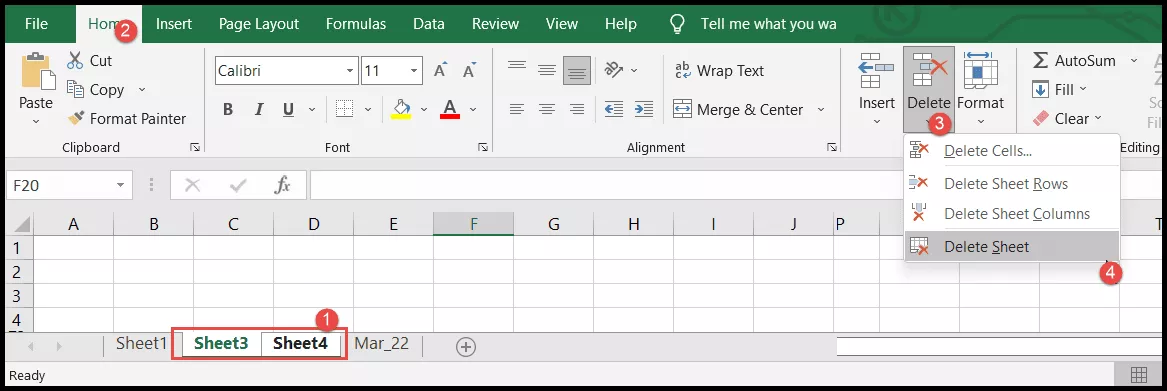Screen dimensions: 1167x391
Task: Select the Format Painter brush icon
Action: coord(76,118)
